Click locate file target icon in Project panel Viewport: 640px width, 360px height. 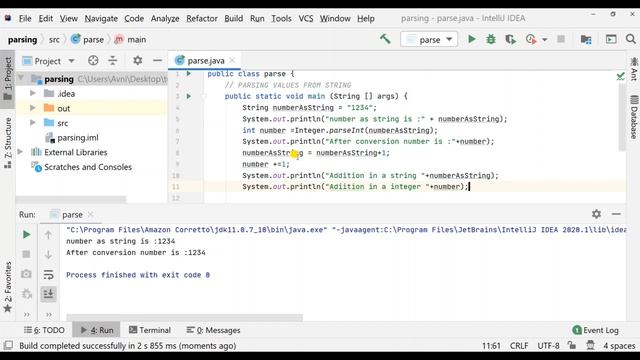[93, 61]
